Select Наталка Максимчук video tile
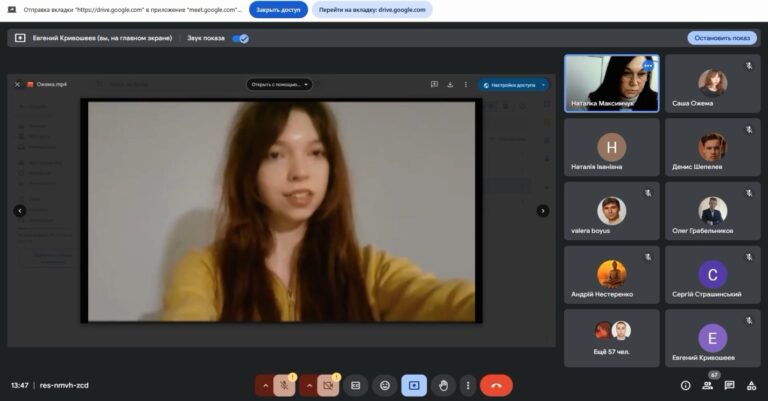Viewport: 768px width, 401px height. [612, 83]
